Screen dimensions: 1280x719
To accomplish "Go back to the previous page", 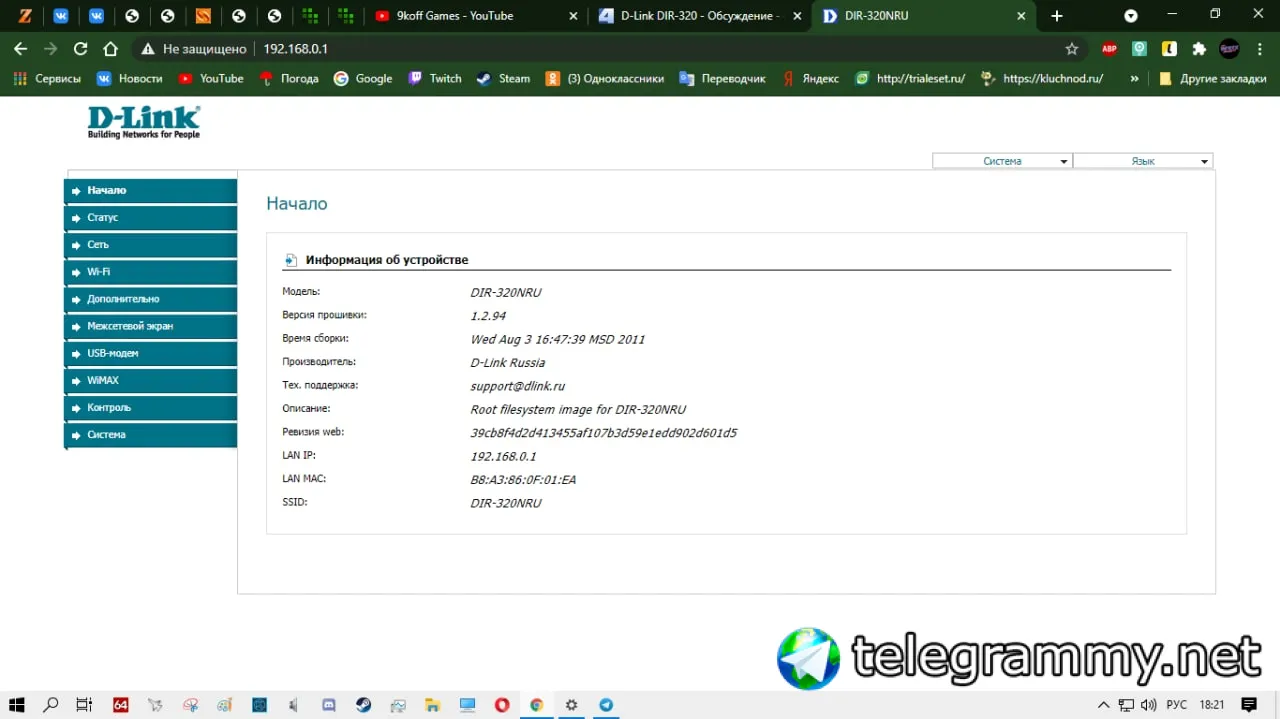I will coord(21,49).
